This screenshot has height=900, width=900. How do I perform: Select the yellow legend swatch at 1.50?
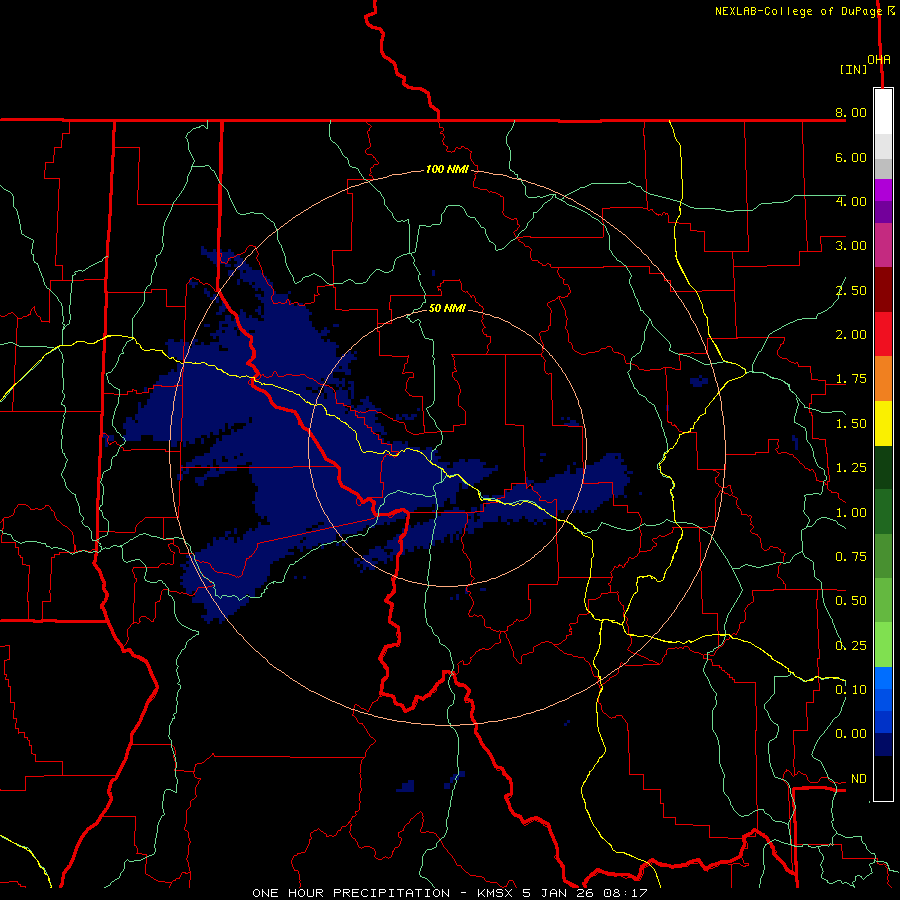pyautogui.click(x=883, y=423)
